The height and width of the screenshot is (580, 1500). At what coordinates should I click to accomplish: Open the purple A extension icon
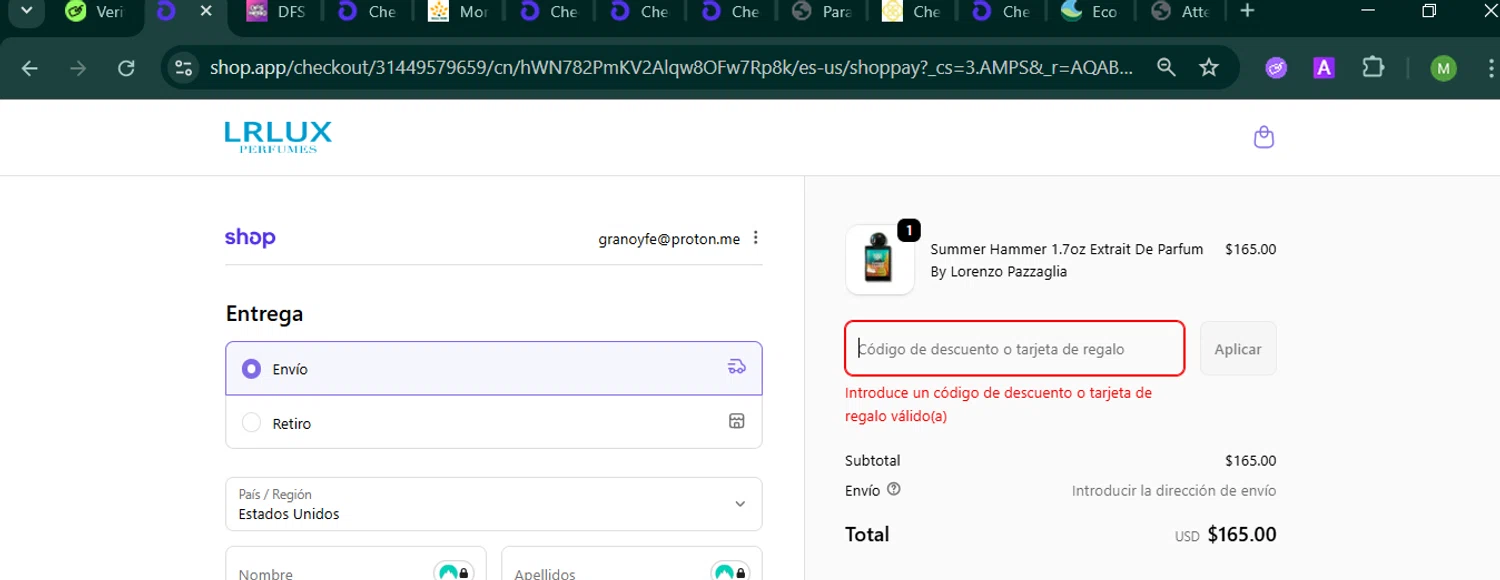[x=1324, y=68]
